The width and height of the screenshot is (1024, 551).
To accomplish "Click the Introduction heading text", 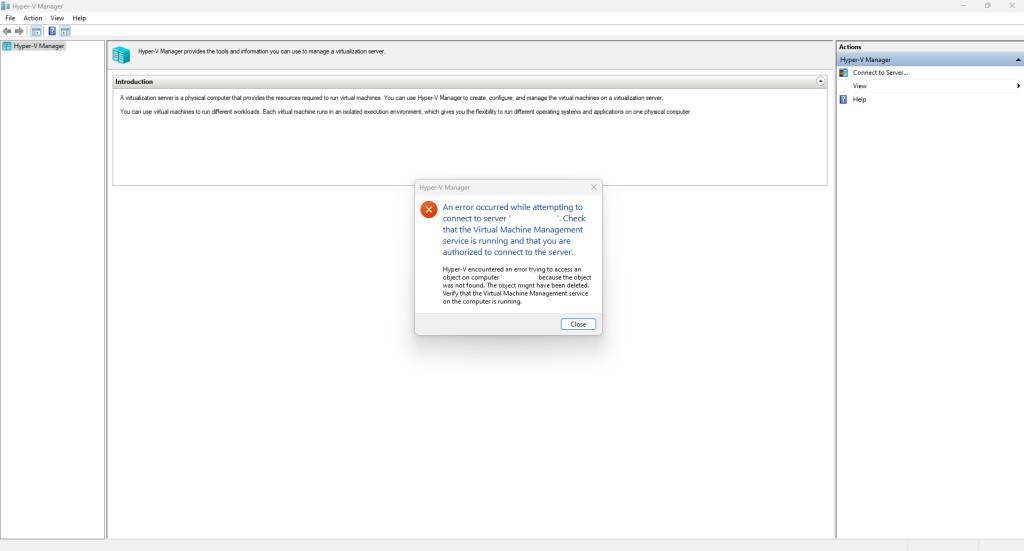I will (x=134, y=82).
